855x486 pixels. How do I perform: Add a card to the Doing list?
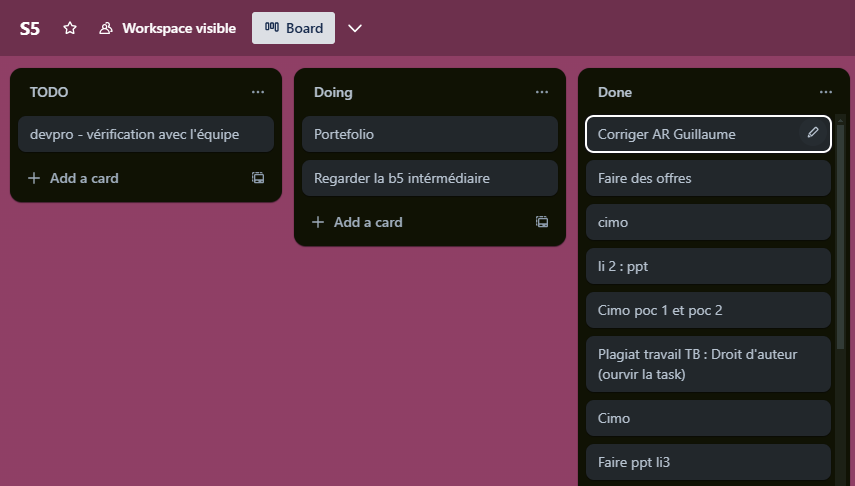[x=358, y=222]
